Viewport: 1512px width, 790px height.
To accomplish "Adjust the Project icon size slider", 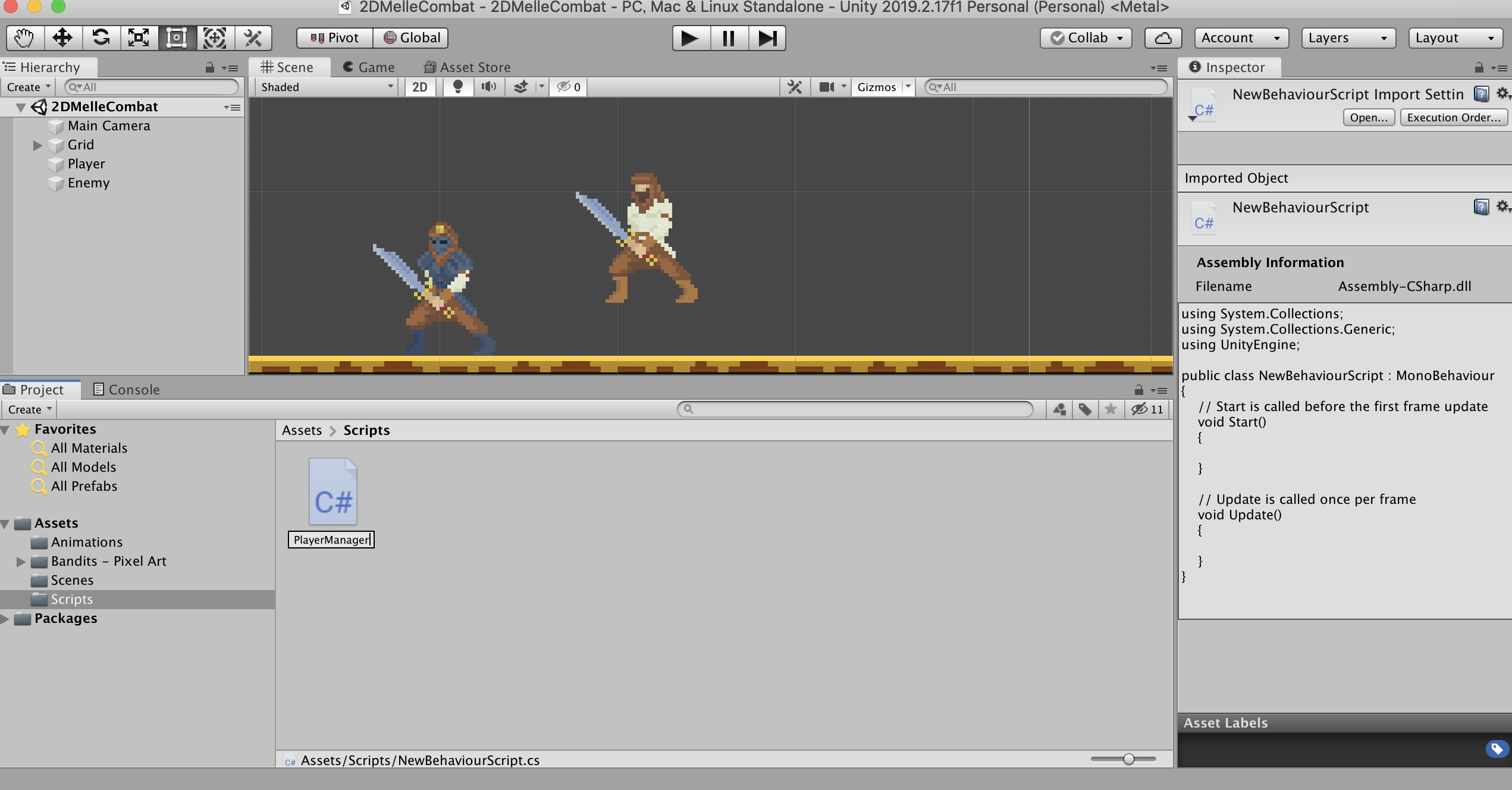I will point(1123,760).
